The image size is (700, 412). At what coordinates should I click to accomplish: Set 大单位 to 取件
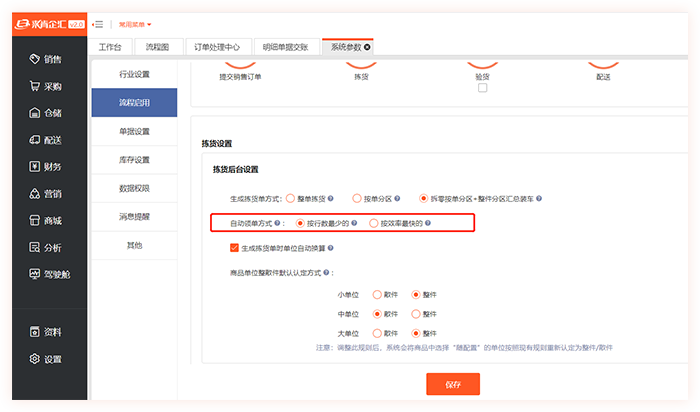coord(377,333)
